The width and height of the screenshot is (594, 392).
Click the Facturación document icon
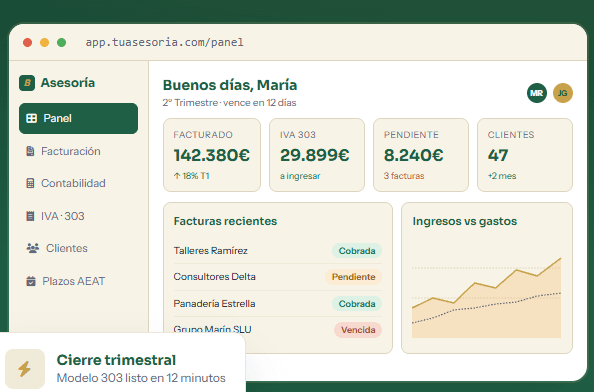30,151
